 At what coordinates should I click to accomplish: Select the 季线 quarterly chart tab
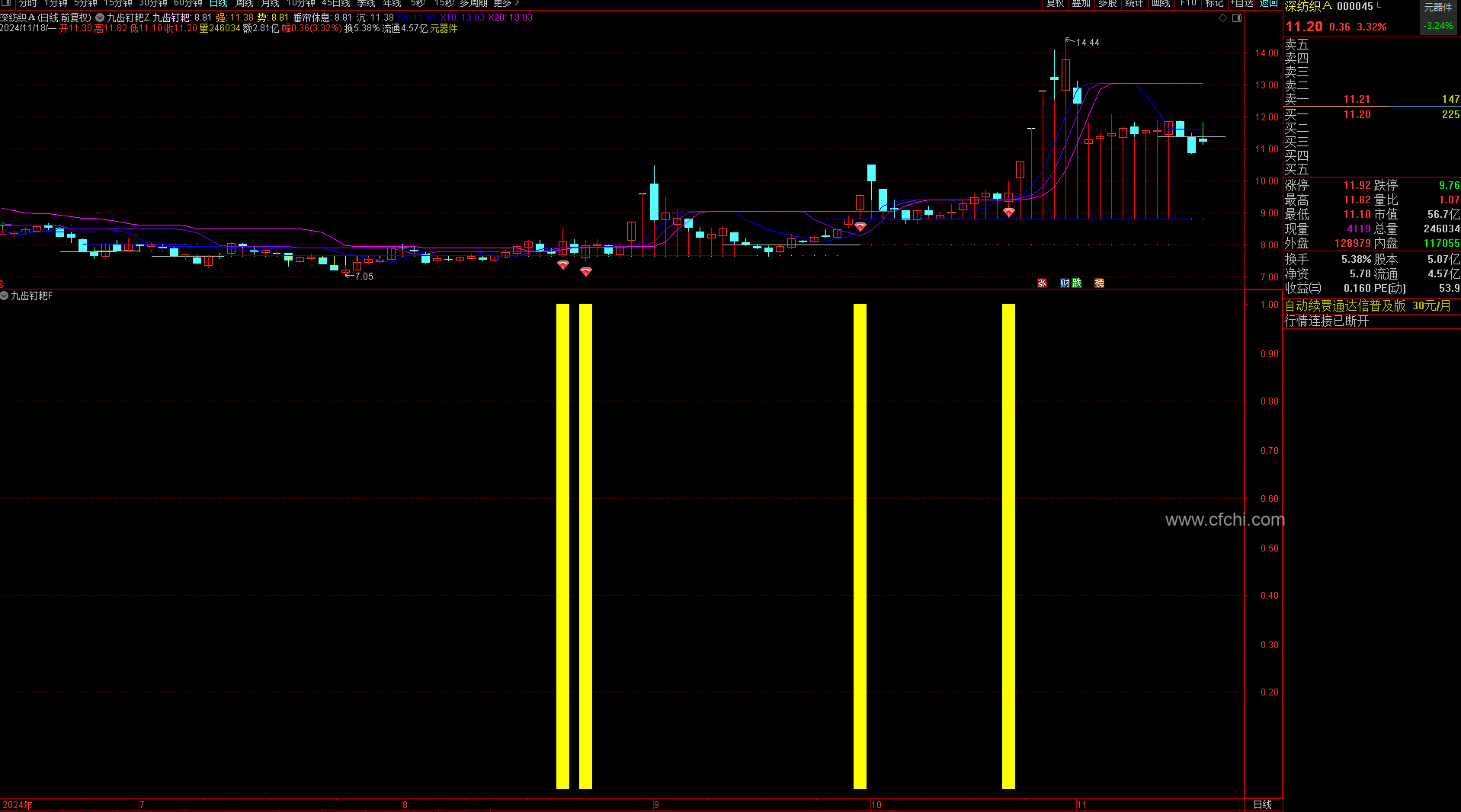pyautogui.click(x=367, y=4)
